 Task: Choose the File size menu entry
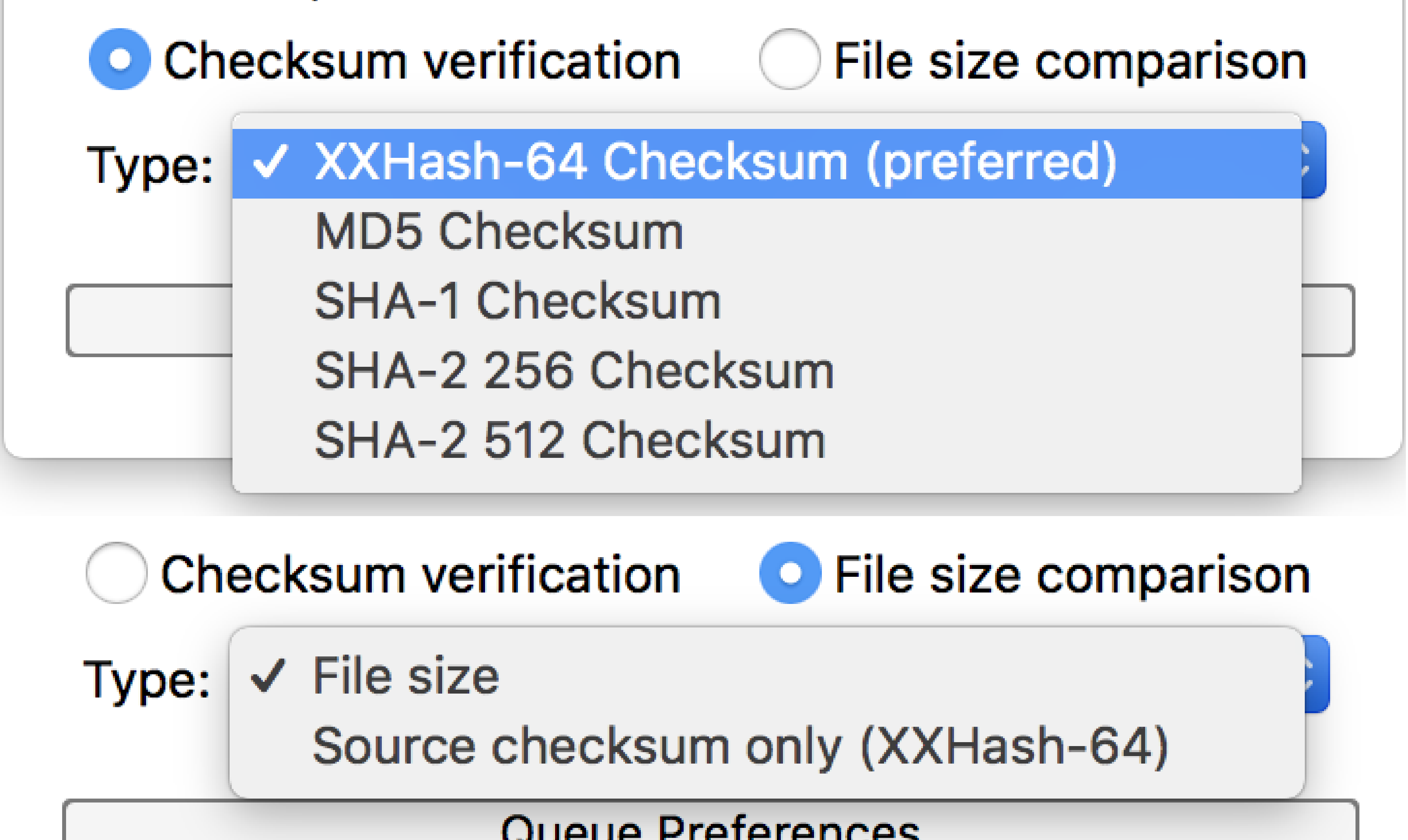tap(405, 676)
